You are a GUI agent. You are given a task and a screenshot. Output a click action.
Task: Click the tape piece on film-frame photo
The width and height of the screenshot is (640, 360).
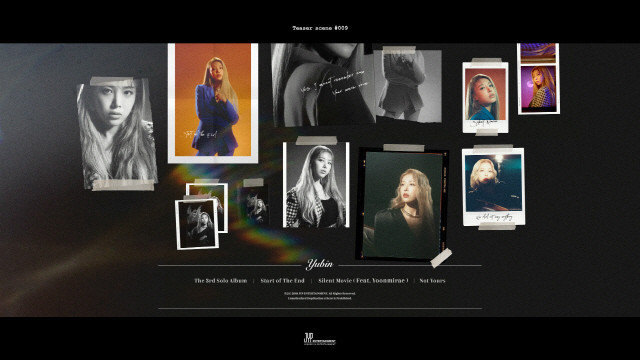coord(441,258)
